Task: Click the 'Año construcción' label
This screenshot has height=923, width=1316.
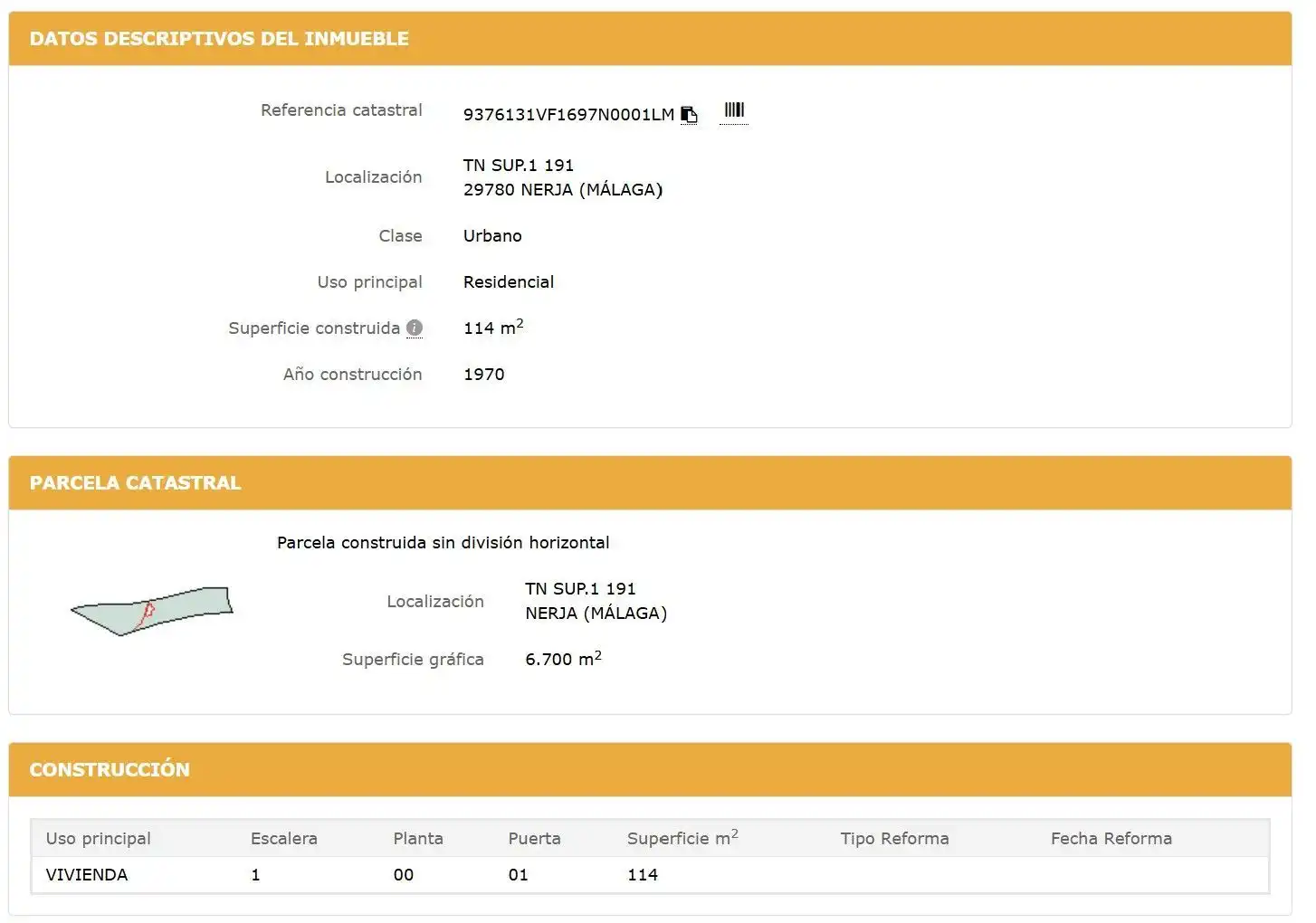Action: pos(352,375)
